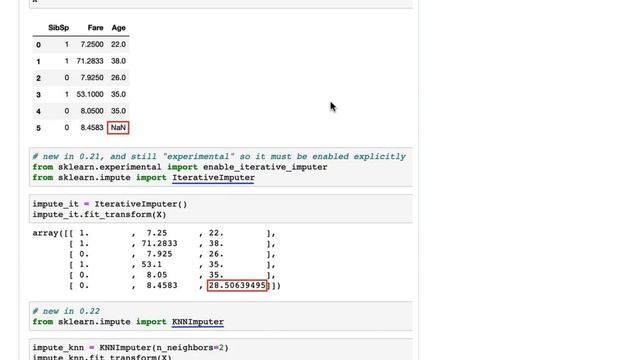Click the imputed value 28.50639495
The image size is (640, 360).
[237, 286]
